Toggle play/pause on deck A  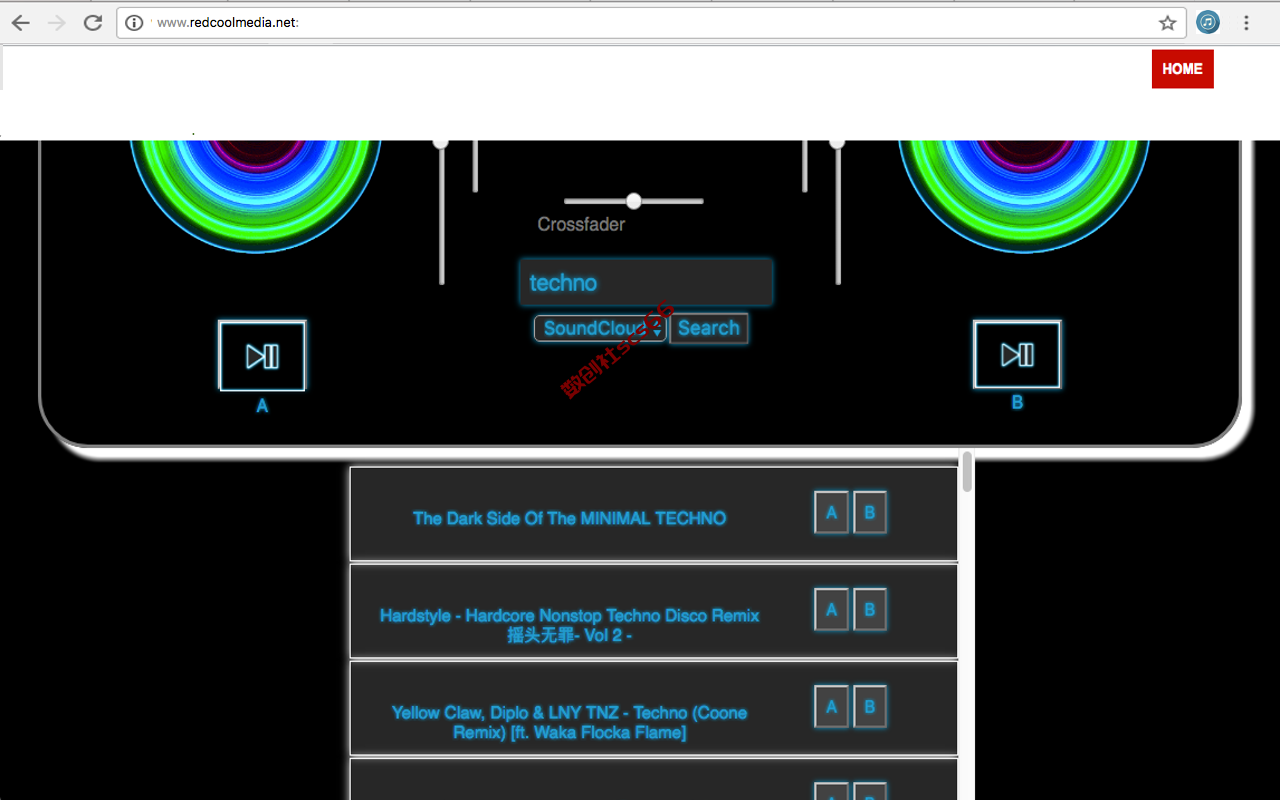click(x=262, y=356)
